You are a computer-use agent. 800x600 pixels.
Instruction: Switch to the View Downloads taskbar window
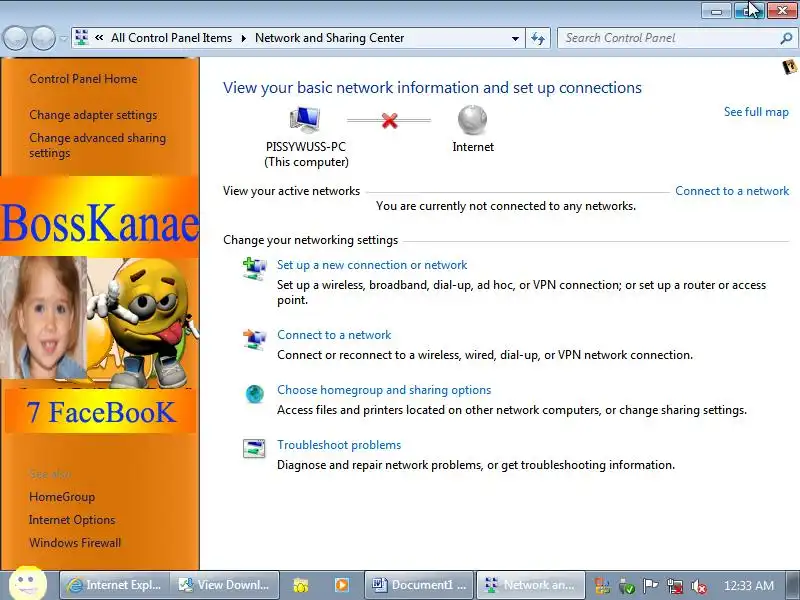point(224,585)
